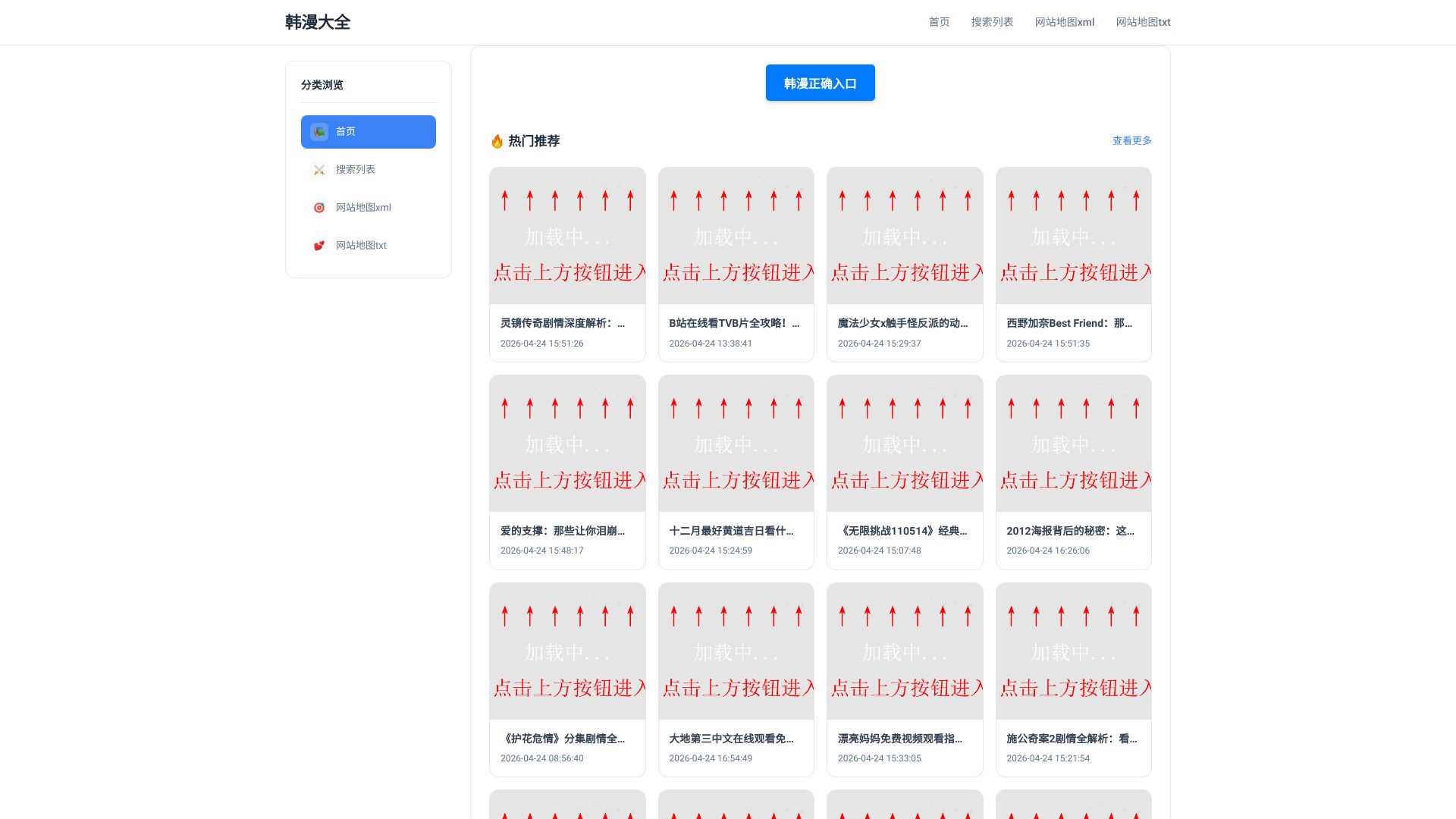The width and height of the screenshot is (1456, 819).
Task: Click the crossed-swords icon beside 搜索列表
Action: coord(319,170)
